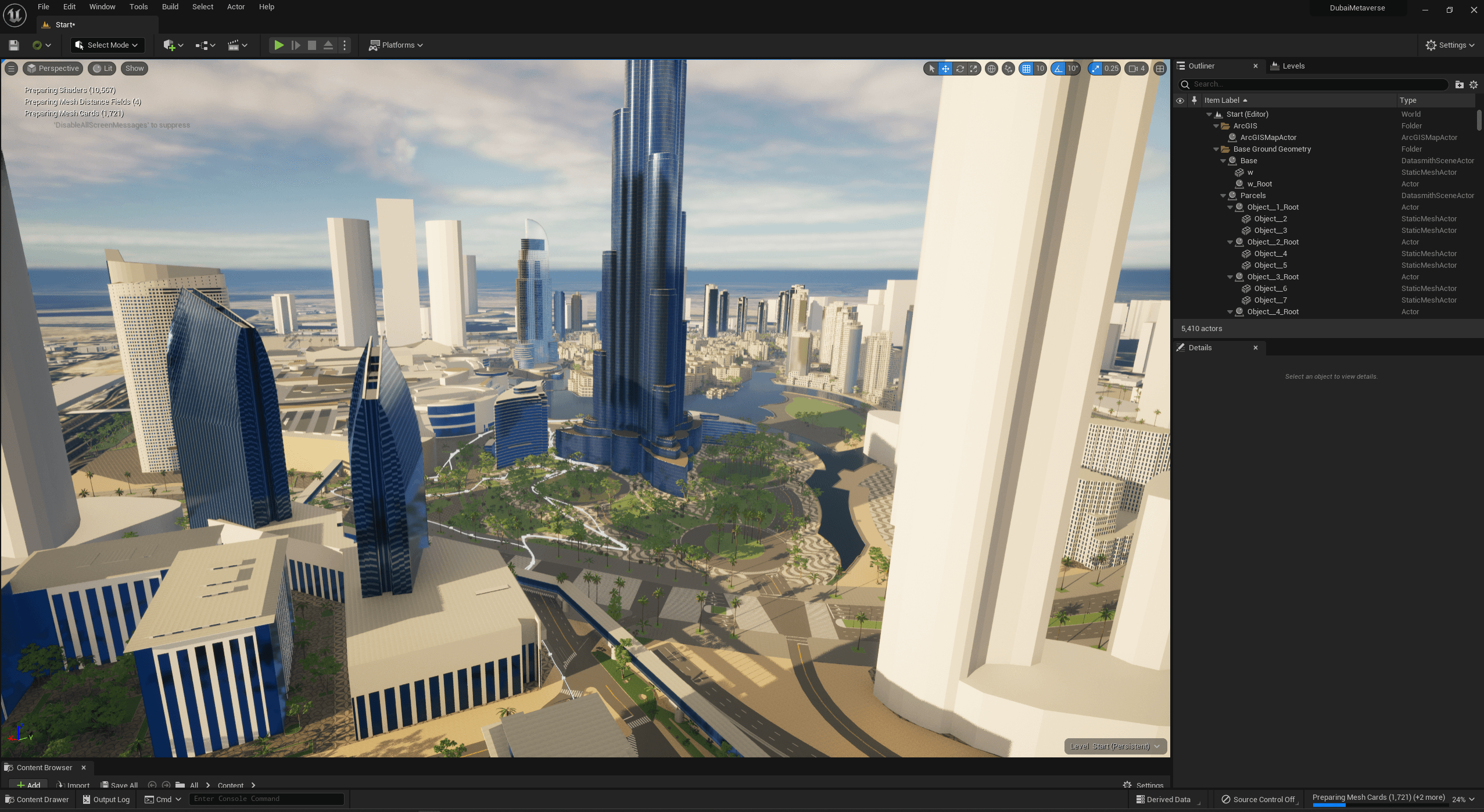Viewport: 1484px width, 812px height.
Task: Open the Tools menu
Action: point(138,7)
